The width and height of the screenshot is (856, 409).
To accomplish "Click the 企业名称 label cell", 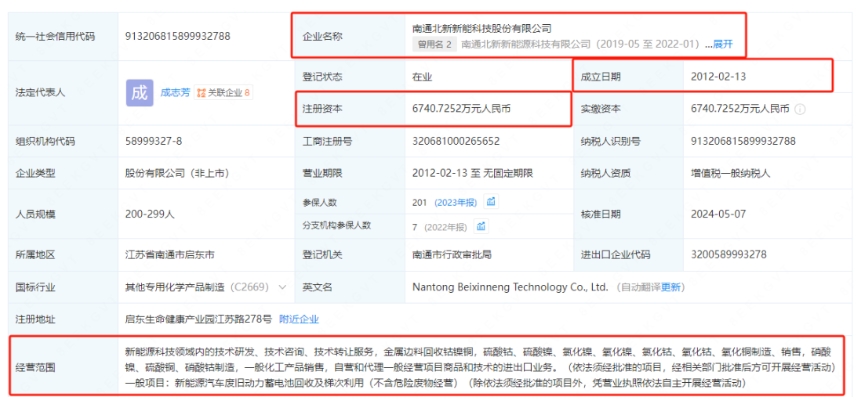I will 350,37.
